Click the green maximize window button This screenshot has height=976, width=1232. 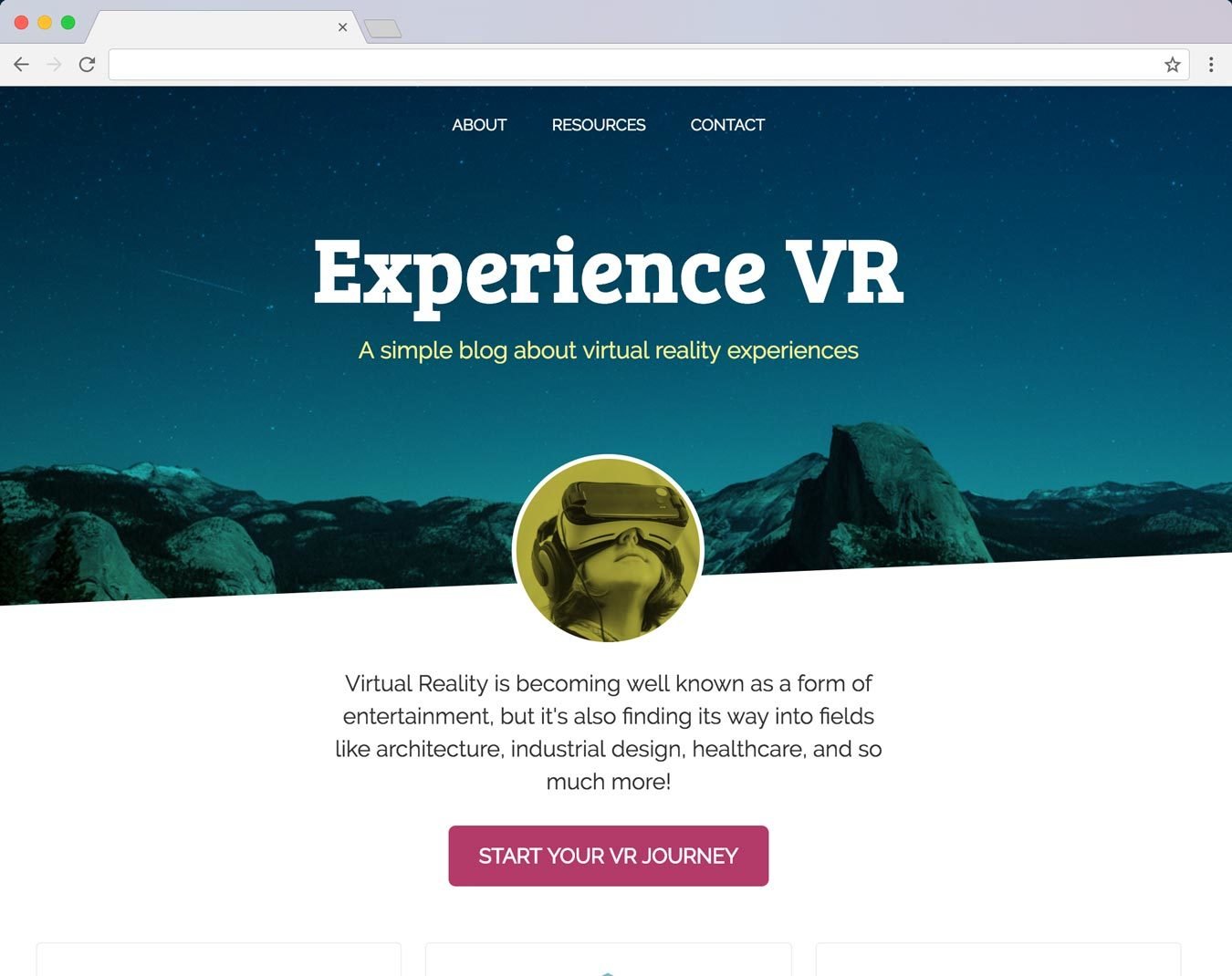(68, 22)
